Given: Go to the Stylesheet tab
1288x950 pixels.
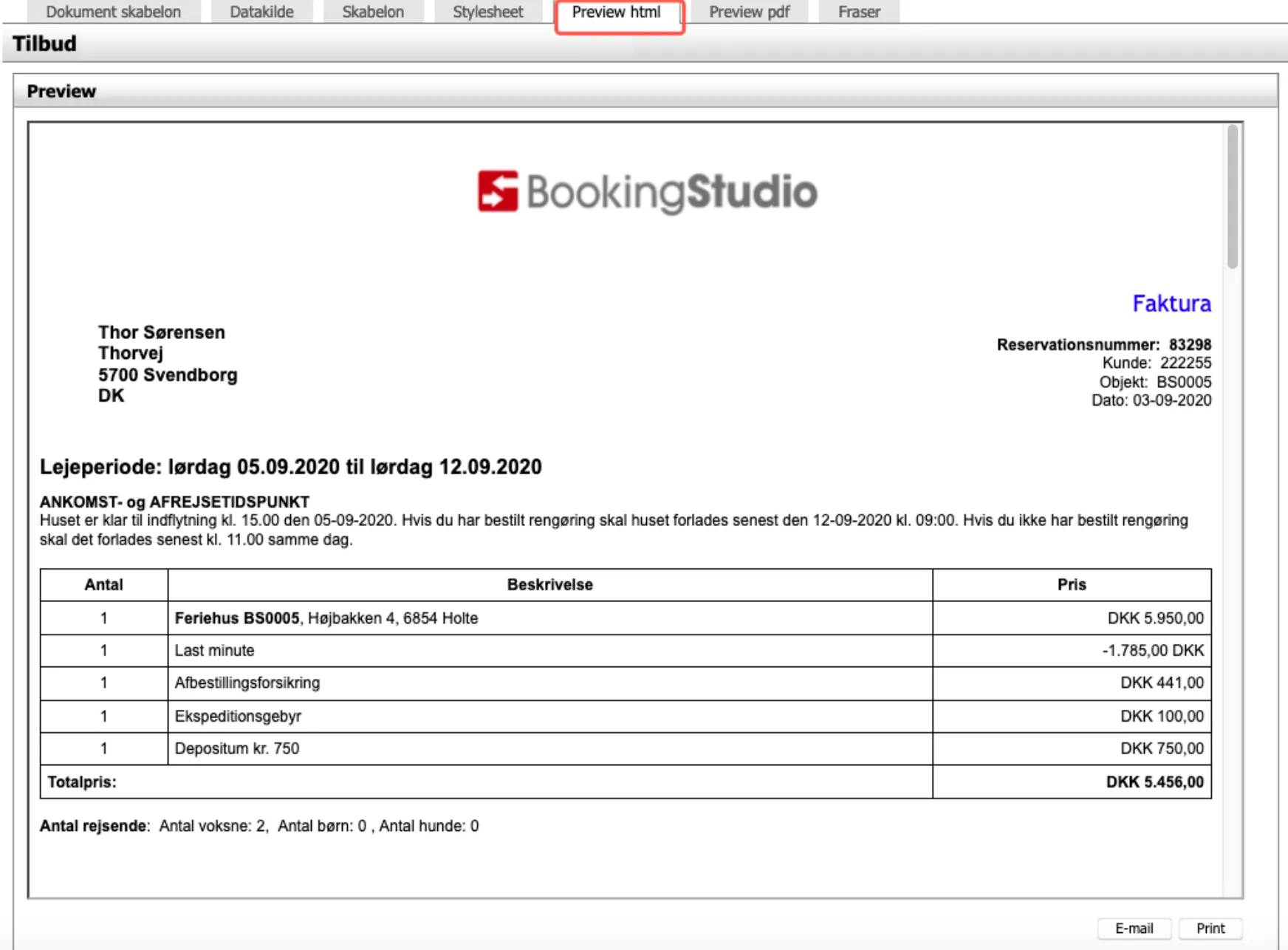Looking at the screenshot, I should pyautogui.click(x=487, y=12).
